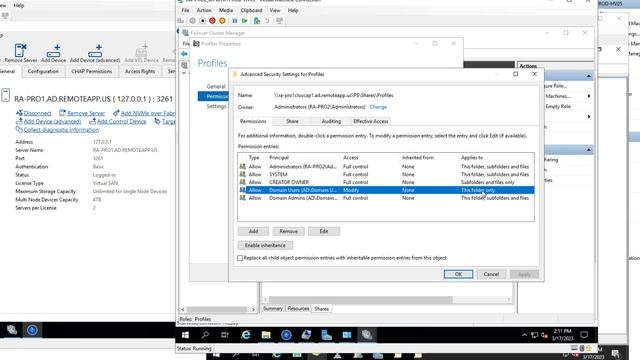Open CHAP Permissions tab

point(91,71)
